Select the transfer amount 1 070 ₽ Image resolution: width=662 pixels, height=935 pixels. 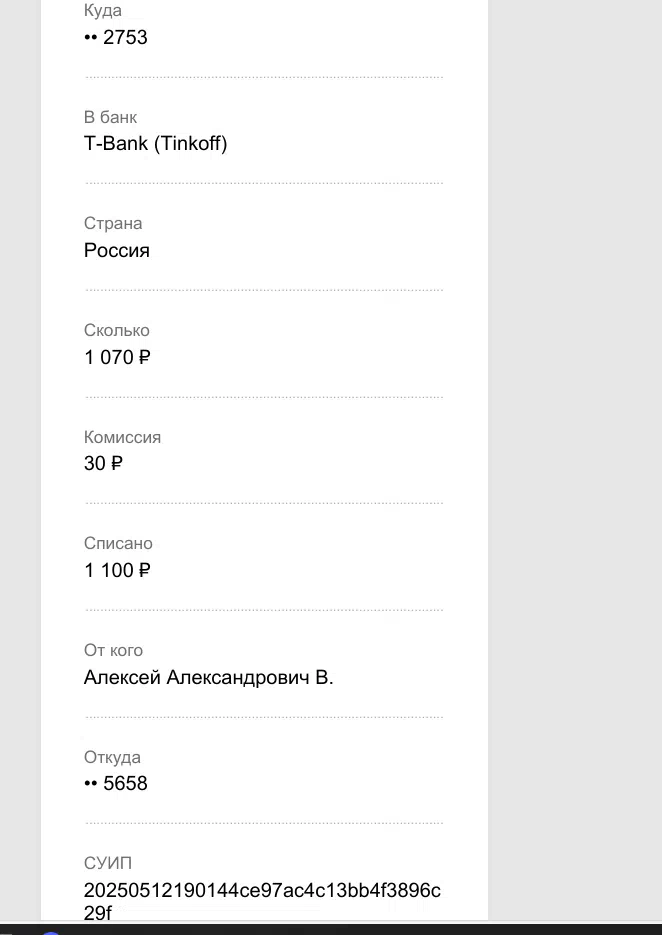point(117,357)
